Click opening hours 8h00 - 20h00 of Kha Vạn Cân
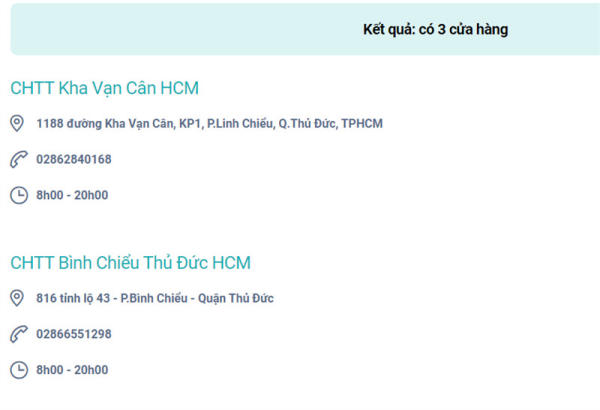 point(72,195)
